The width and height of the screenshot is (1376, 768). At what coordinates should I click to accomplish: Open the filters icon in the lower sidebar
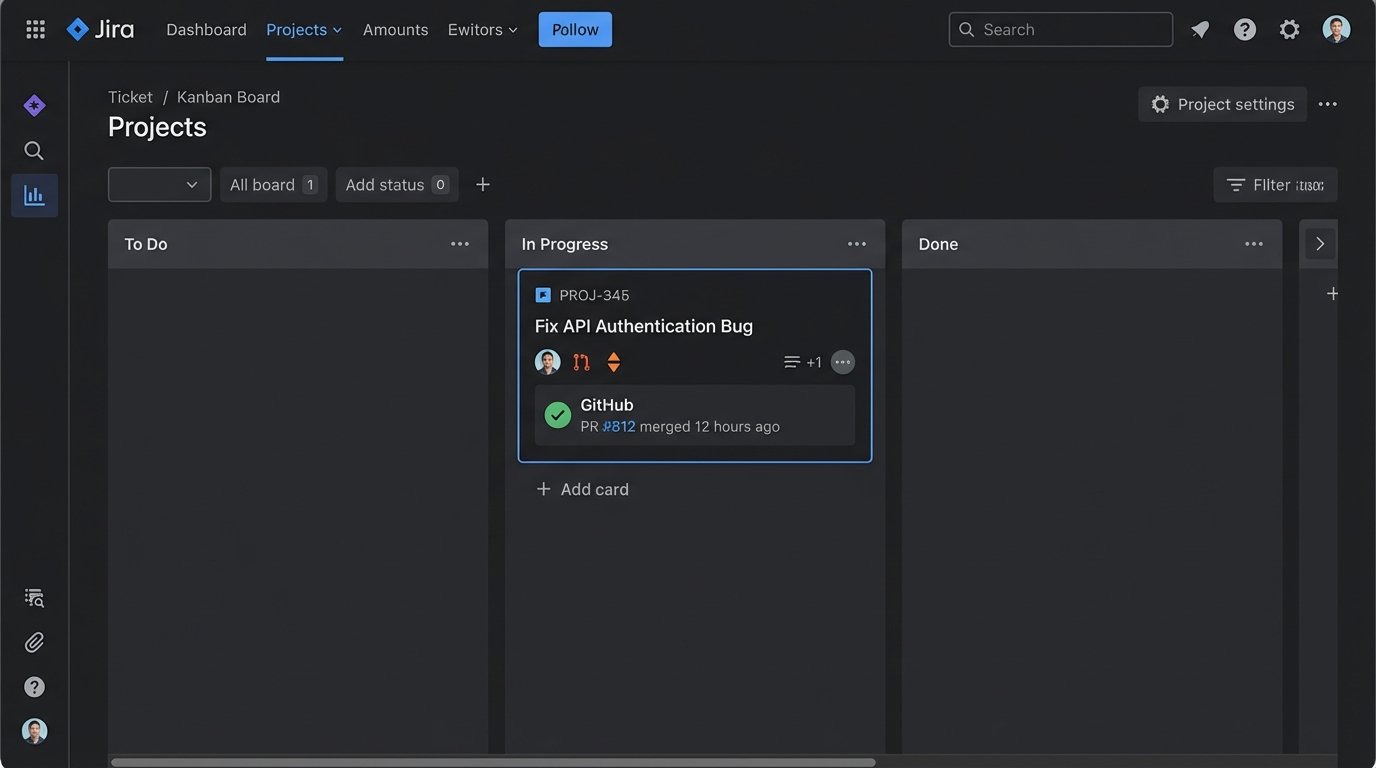point(33,596)
